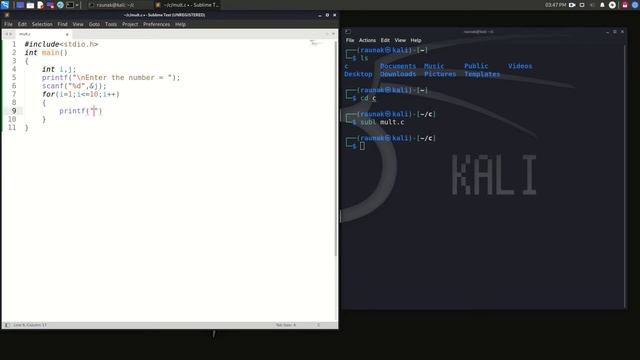Click the Line 9, Column status text

pyautogui.click(x=30, y=325)
